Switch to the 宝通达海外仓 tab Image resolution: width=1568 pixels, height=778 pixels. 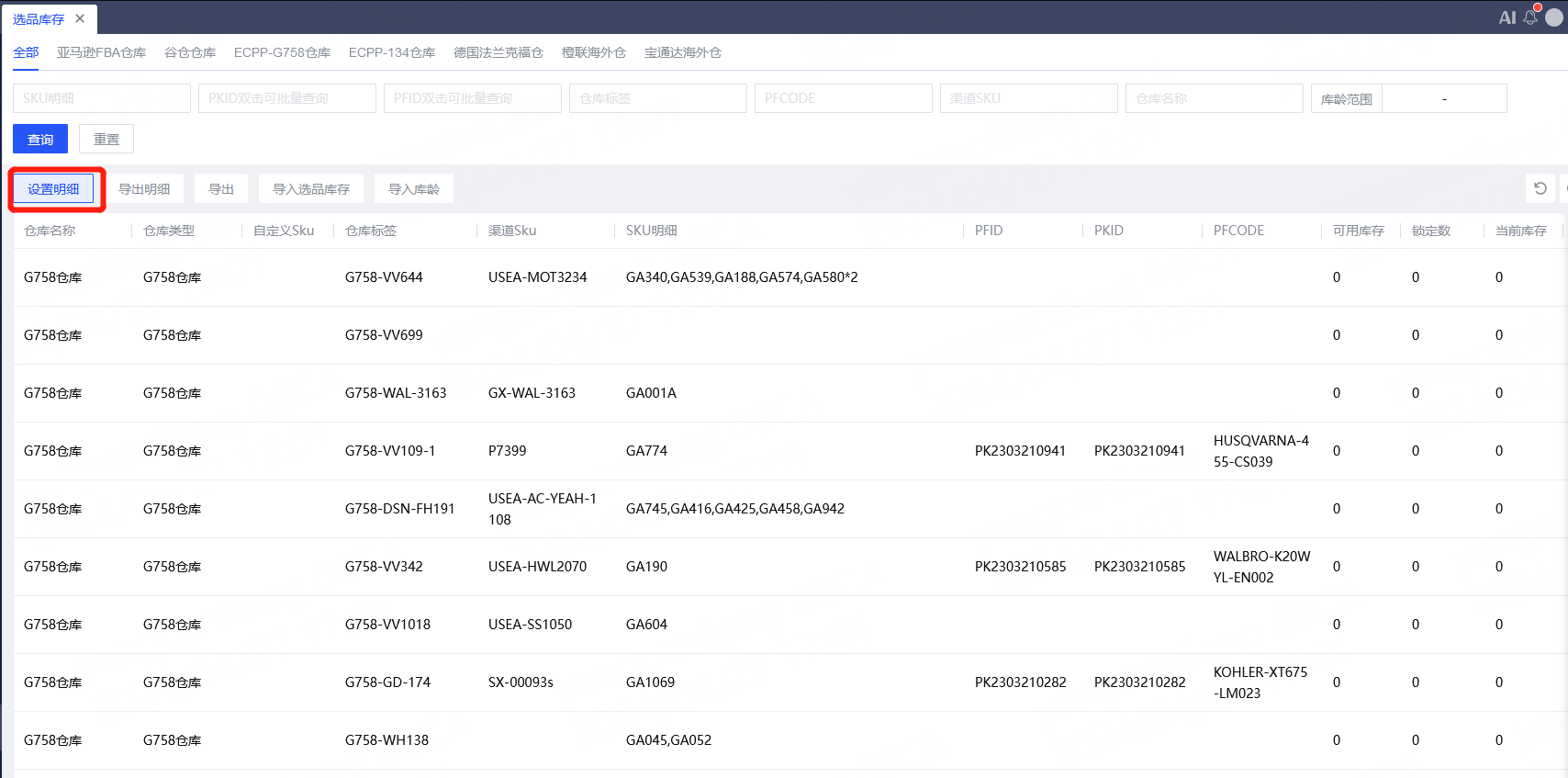click(683, 52)
